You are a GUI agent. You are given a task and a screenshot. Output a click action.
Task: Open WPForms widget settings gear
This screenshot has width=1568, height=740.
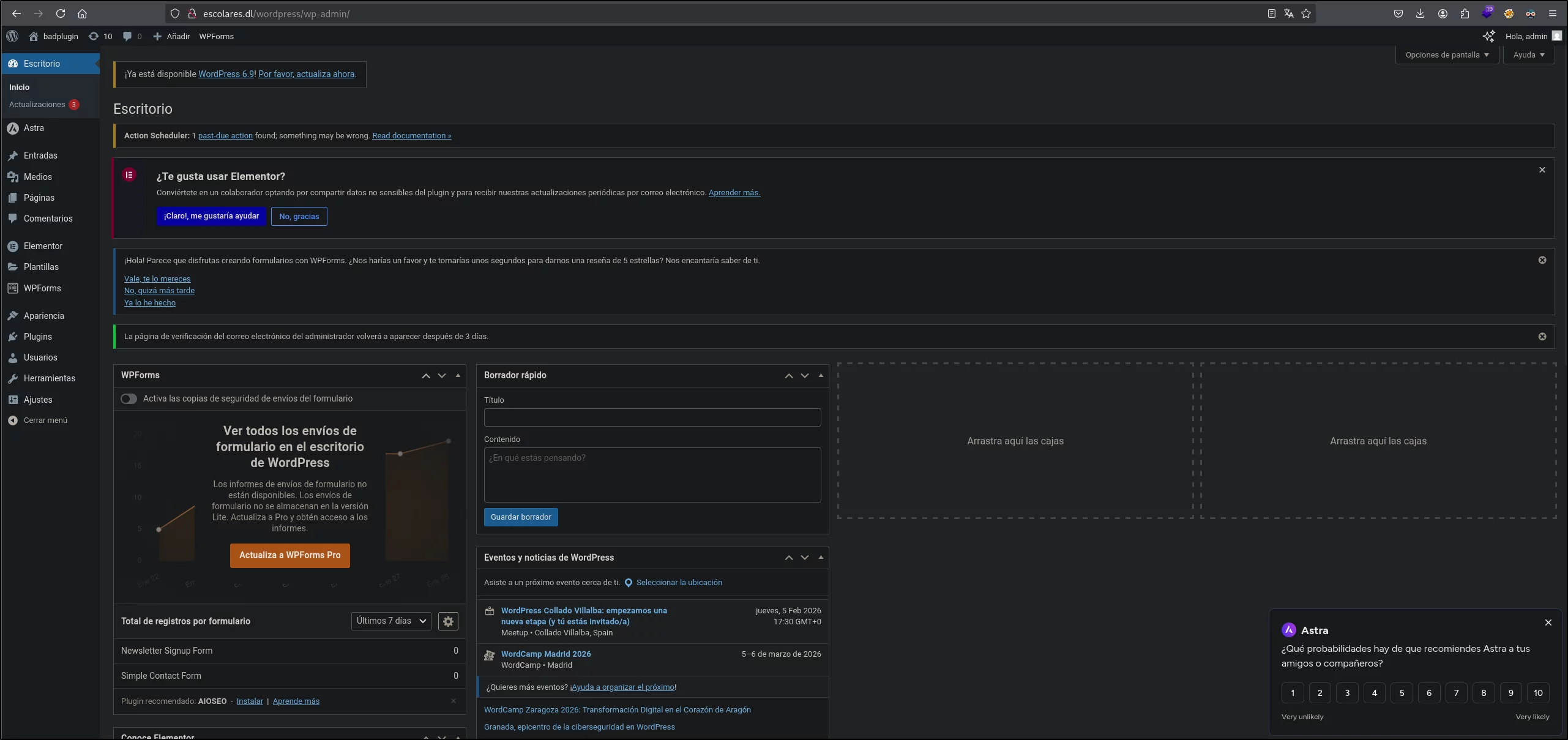pos(448,621)
